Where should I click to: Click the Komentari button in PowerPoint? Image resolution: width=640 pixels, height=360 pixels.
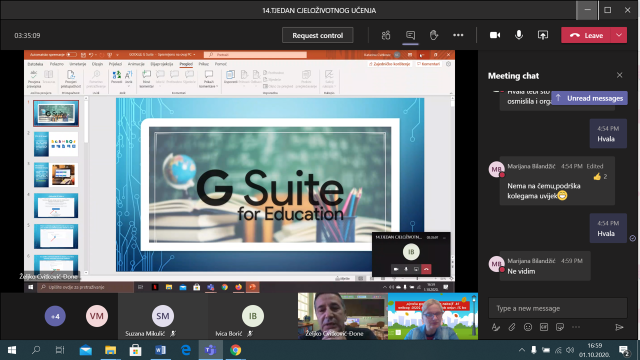click(x=429, y=64)
